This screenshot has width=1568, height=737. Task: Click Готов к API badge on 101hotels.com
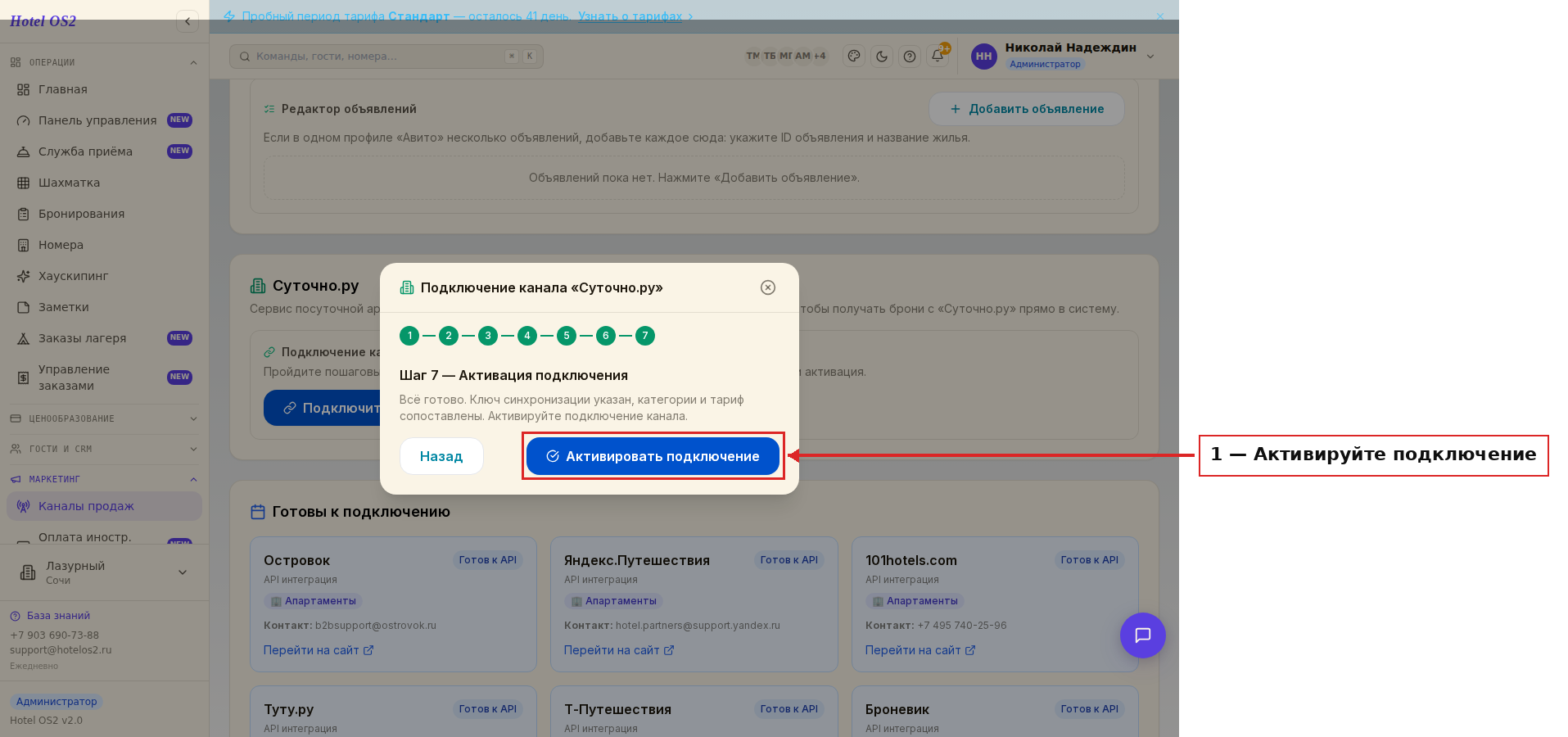(1090, 560)
